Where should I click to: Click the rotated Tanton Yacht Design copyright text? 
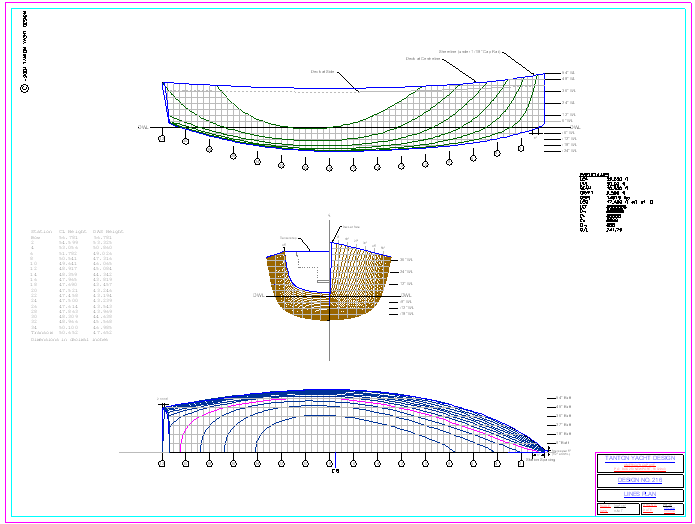[x=25, y=46]
